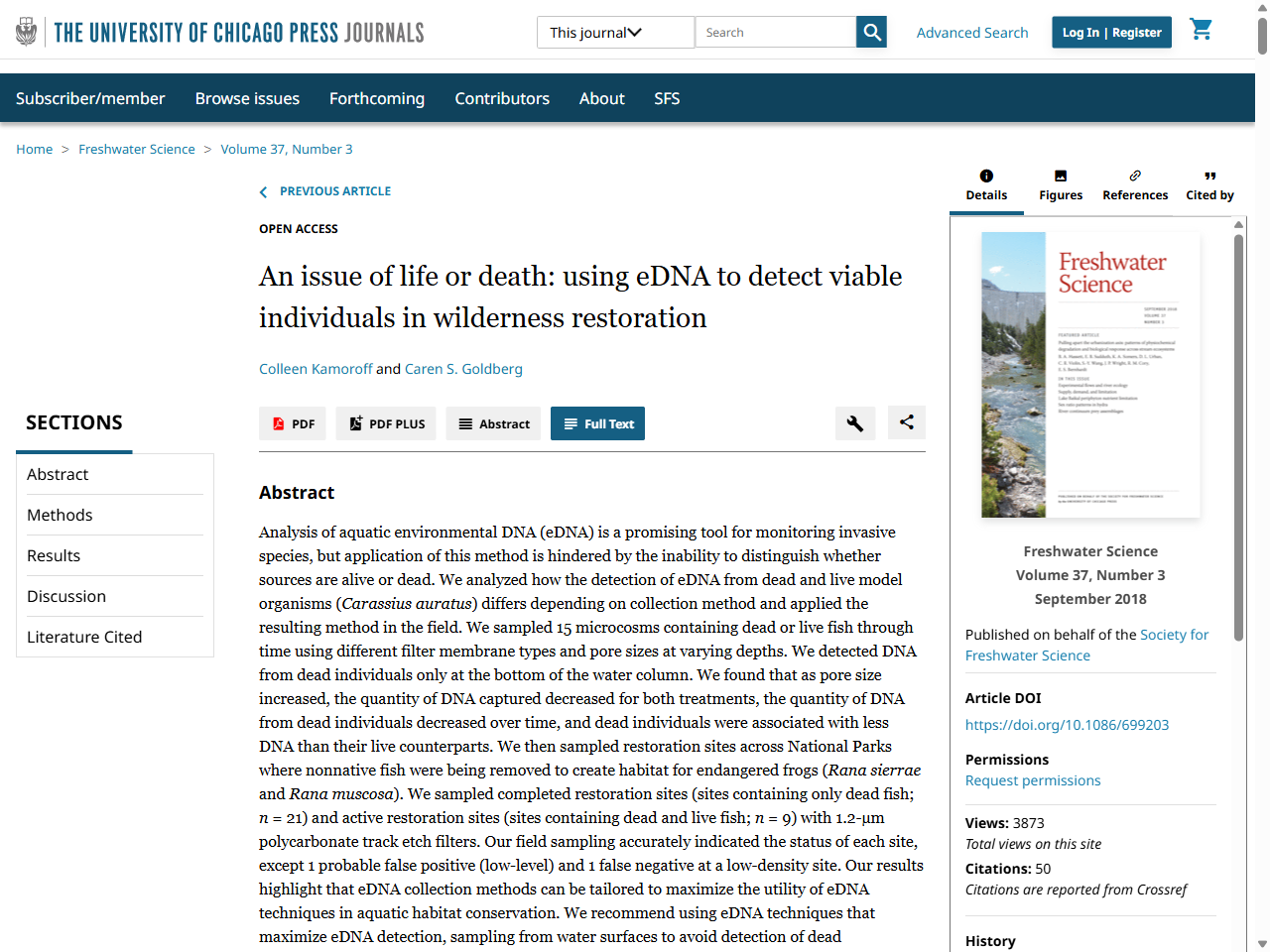The height and width of the screenshot is (952, 1270).
Task: Open the This journal dropdown
Action: [615, 32]
